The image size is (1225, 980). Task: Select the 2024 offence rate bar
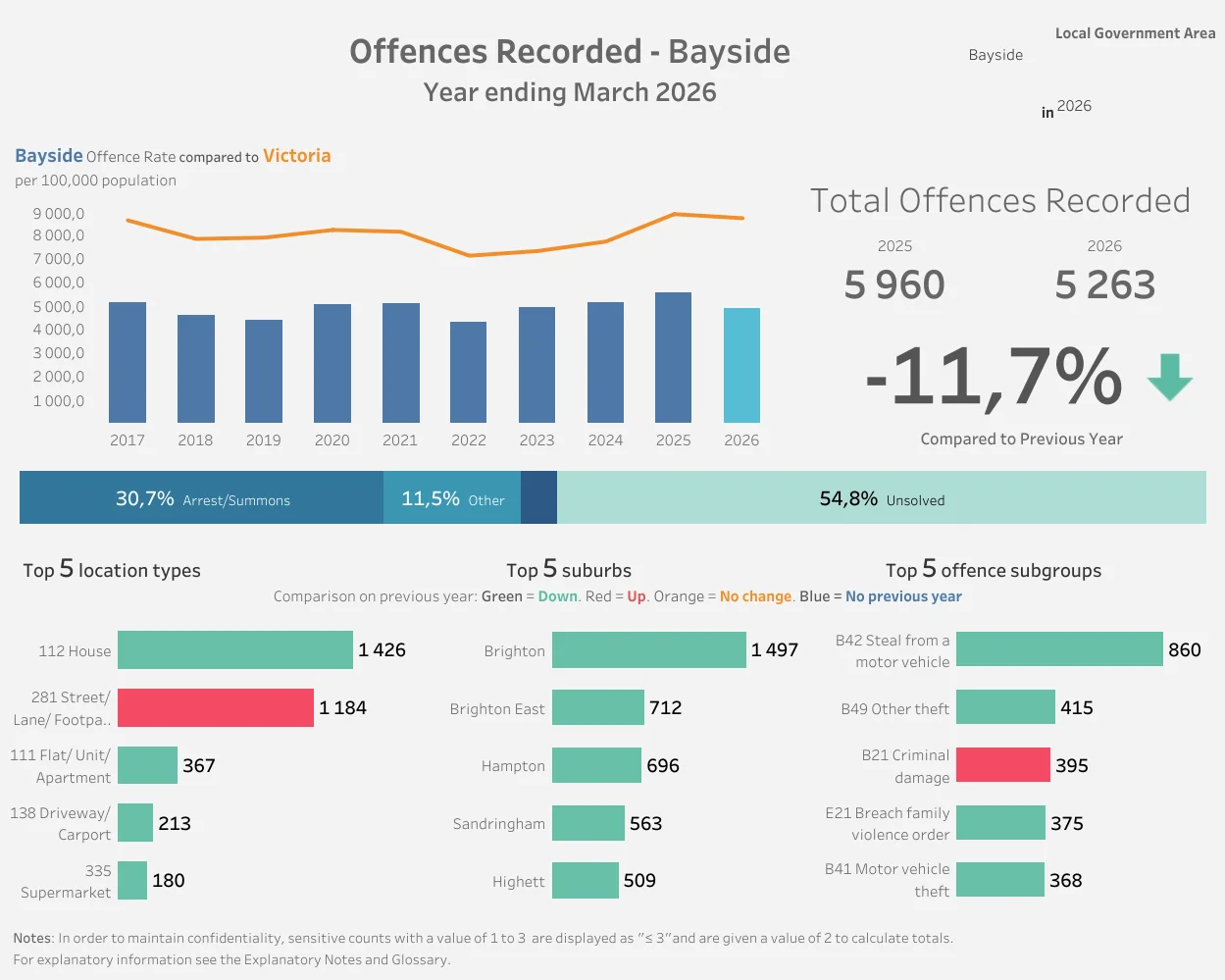click(x=605, y=362)
